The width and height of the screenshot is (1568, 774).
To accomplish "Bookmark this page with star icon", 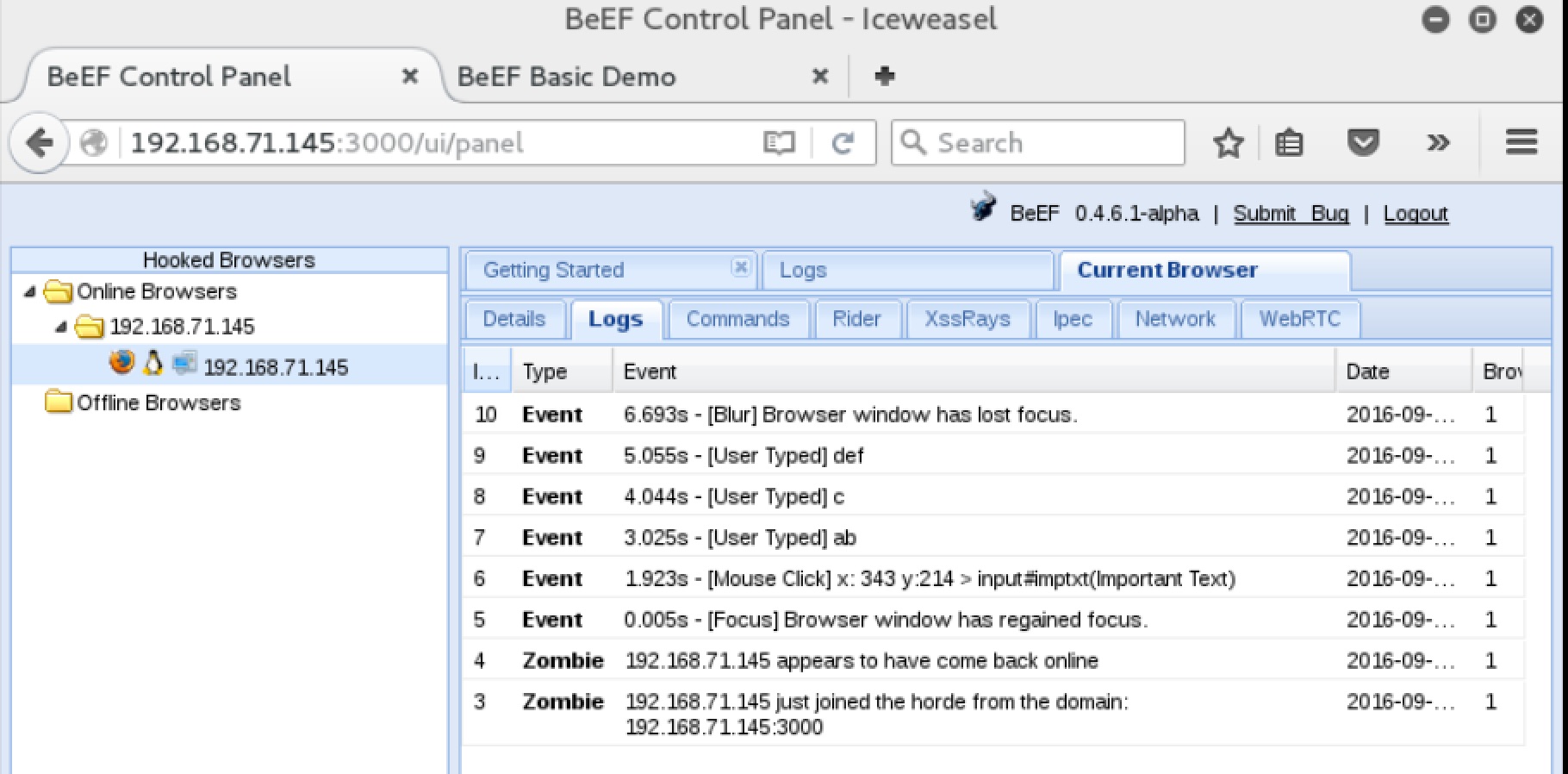I will click(1228, 143).
